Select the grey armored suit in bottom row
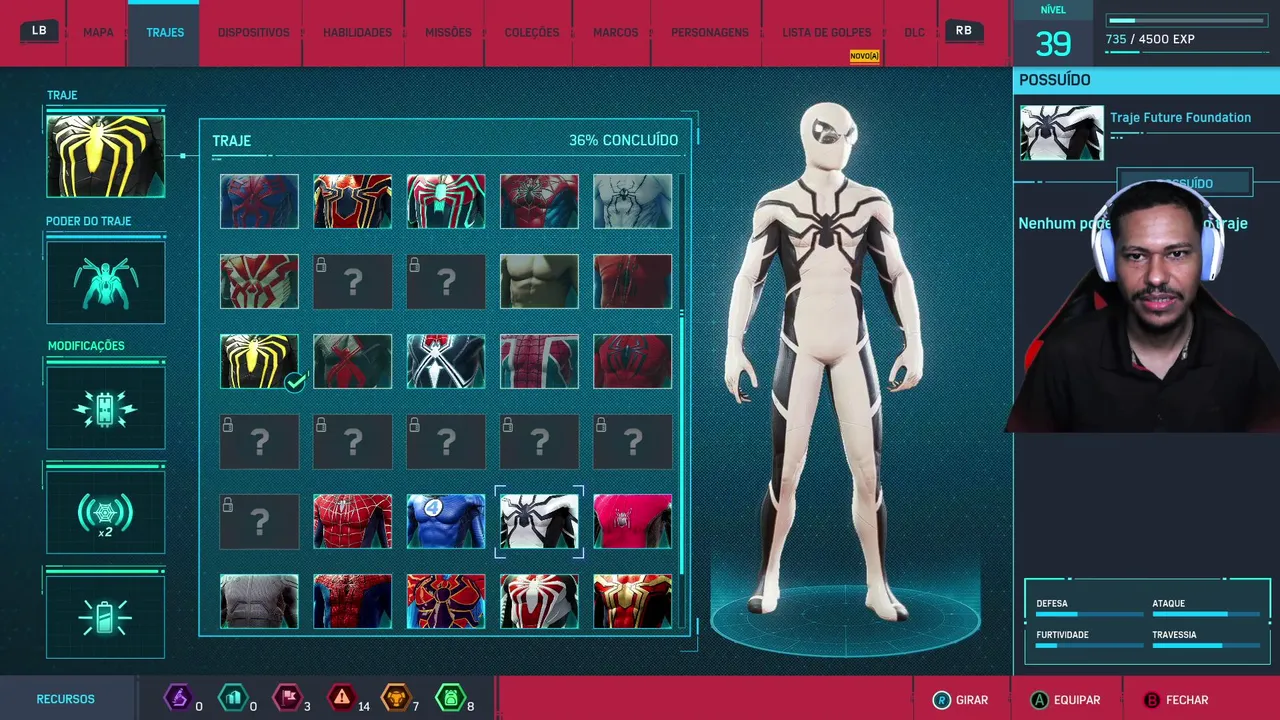1280x720 pixels. click(x=259, y=601)
